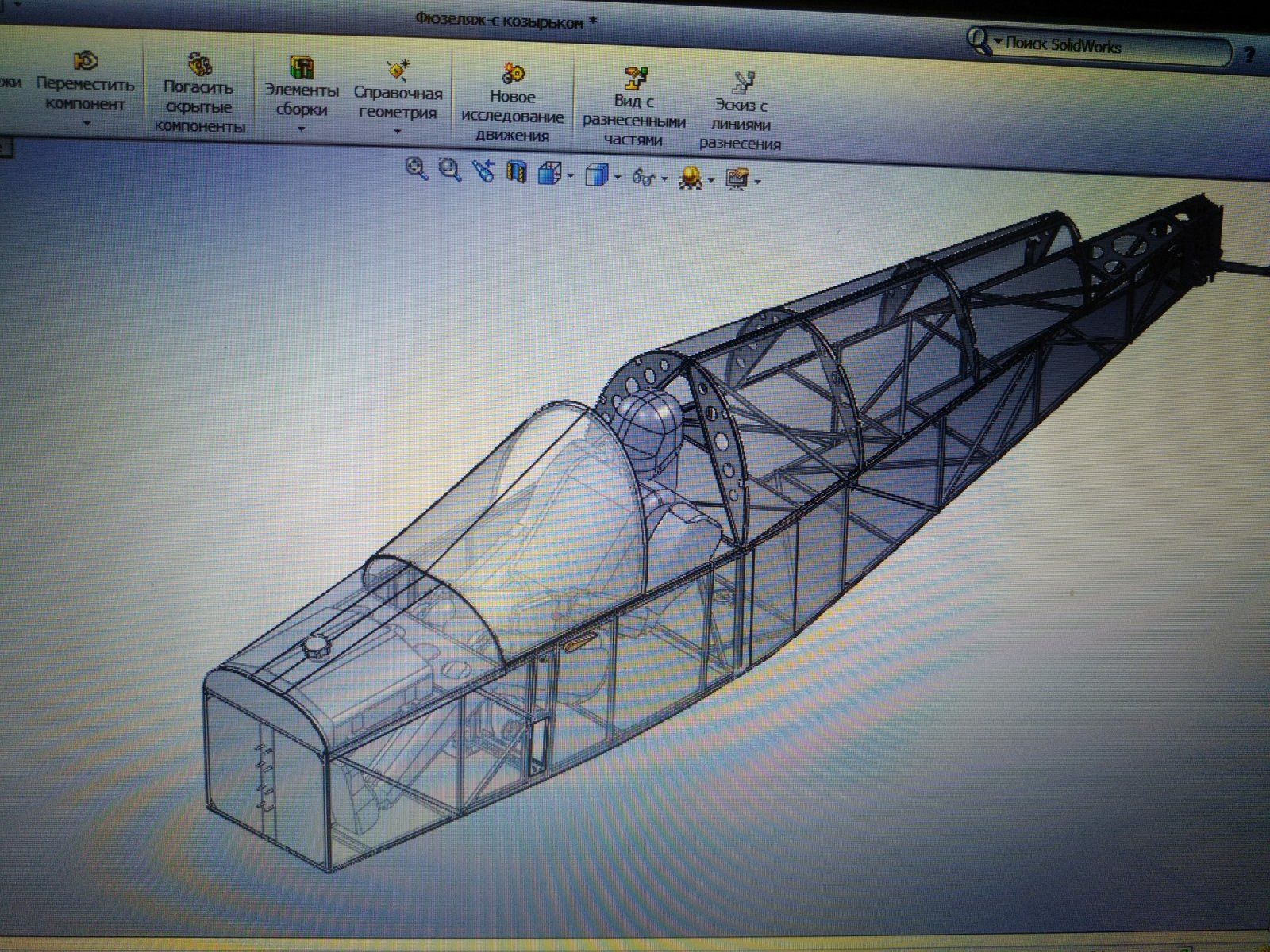Select the Zoom to Area icon
The width and height of the screenshot is (1270, 952).
450,170
